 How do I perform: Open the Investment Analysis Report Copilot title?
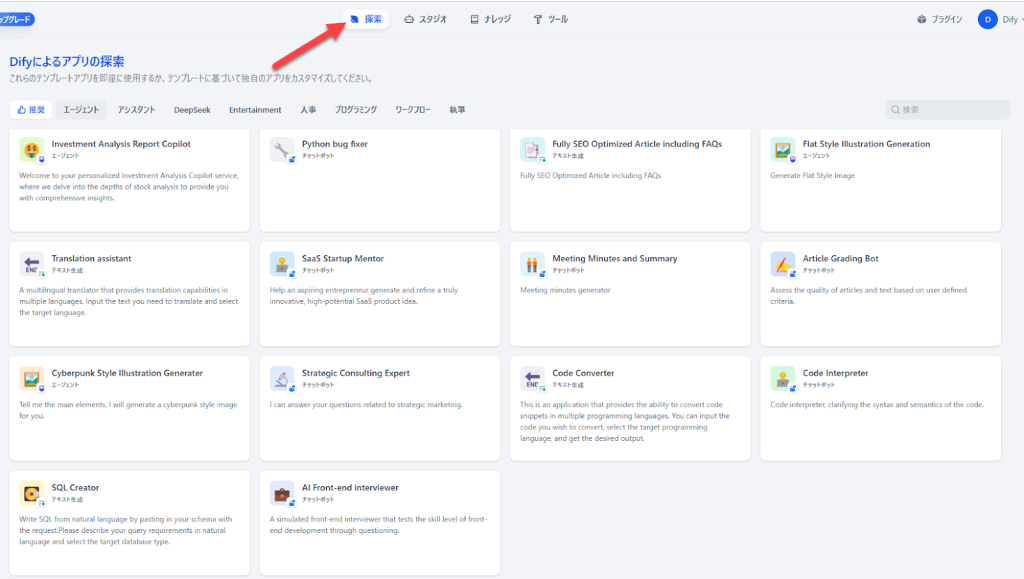[x=121, y=144]
